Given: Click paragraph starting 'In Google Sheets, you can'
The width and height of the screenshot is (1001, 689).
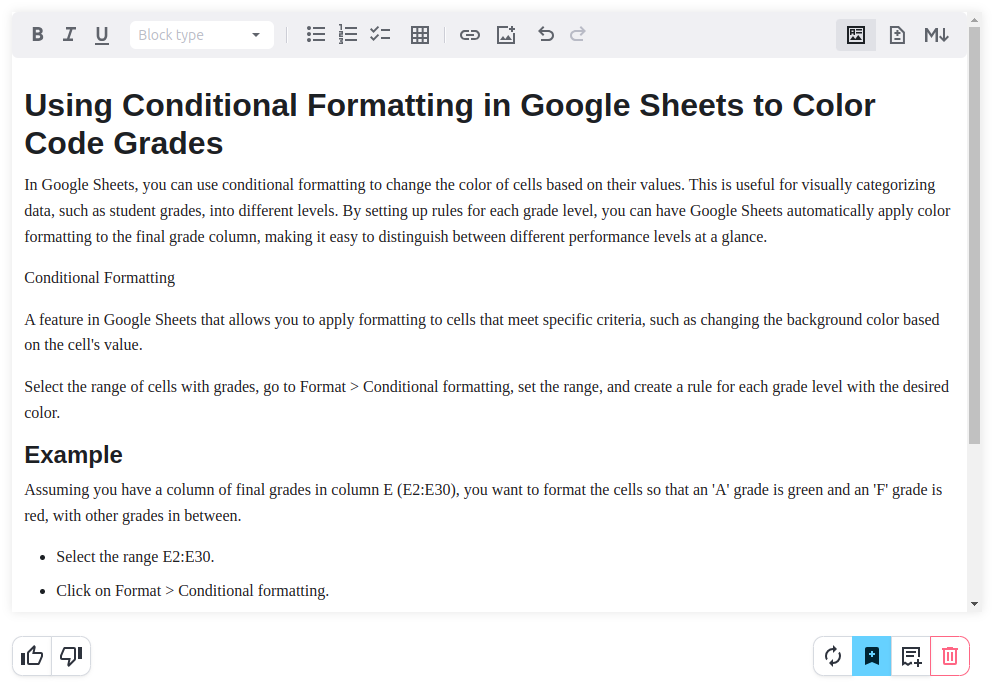Looking at the screenshot, I should [488, 211].
